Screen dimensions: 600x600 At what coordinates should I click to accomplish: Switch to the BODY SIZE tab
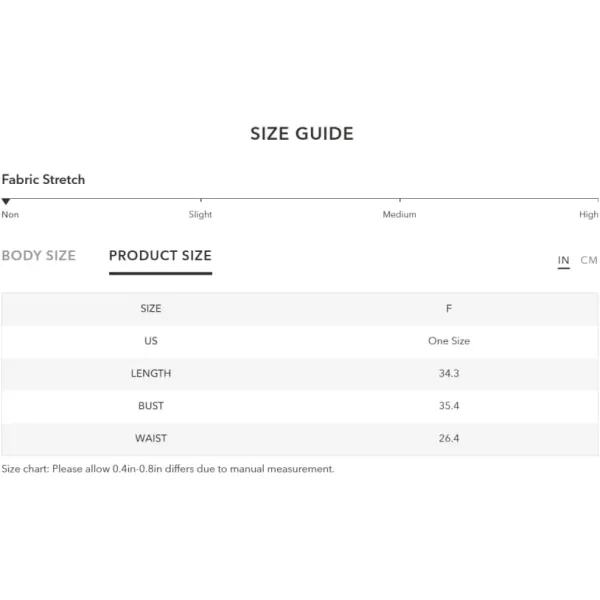39,256
